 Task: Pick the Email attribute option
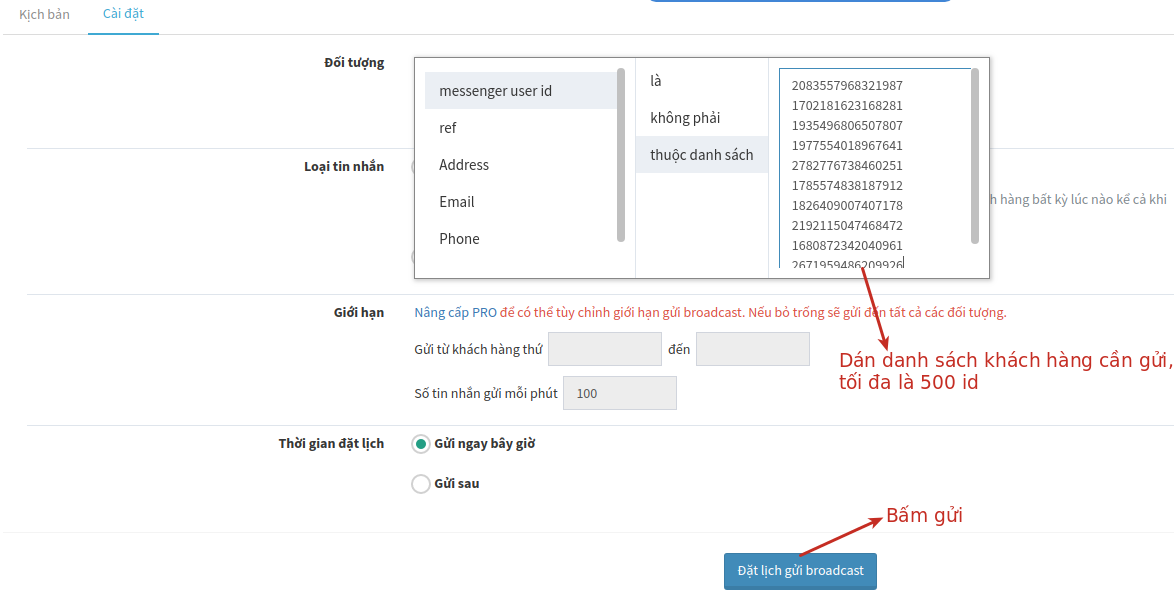click(x=520, y=202)
